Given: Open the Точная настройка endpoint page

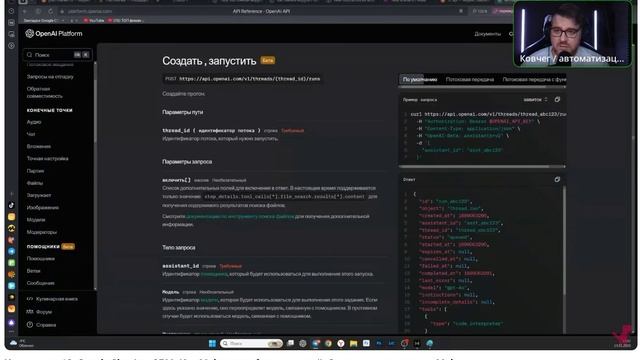Looking at the screenshot, I should tap(47, 158).
